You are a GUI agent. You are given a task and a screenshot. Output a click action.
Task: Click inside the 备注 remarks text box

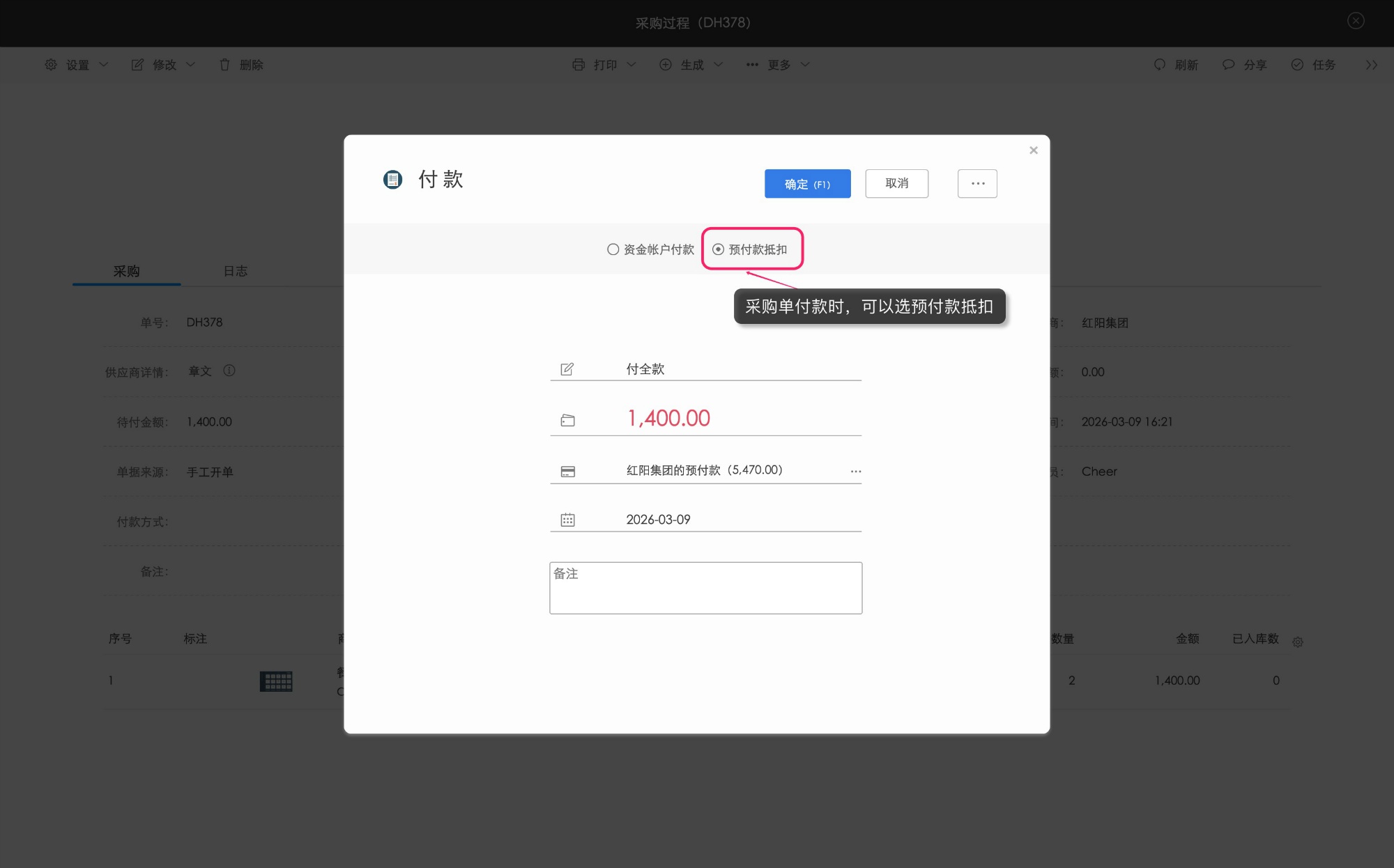(705, 587)
